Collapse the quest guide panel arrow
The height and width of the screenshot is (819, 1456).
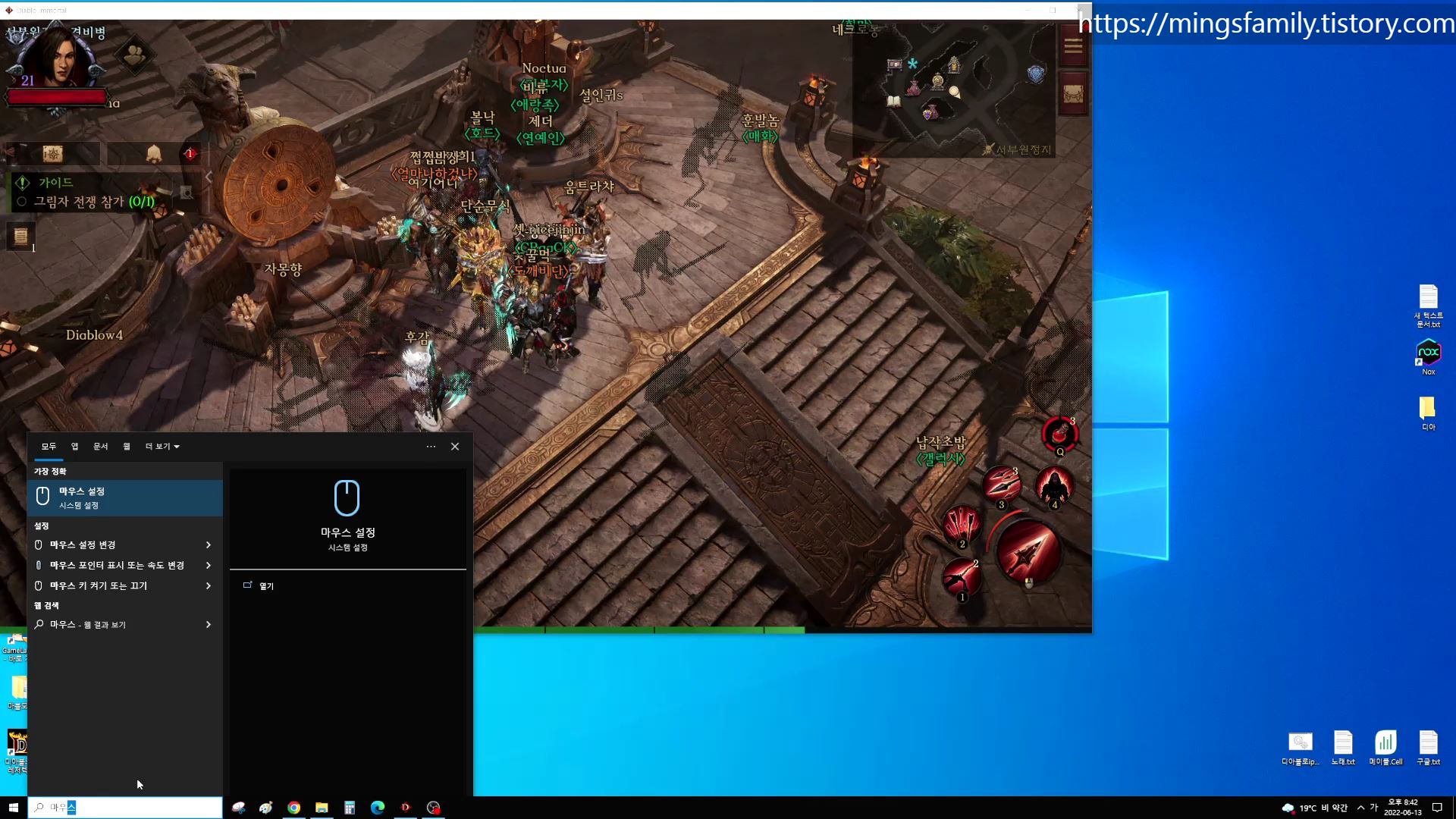pos(209,178)
